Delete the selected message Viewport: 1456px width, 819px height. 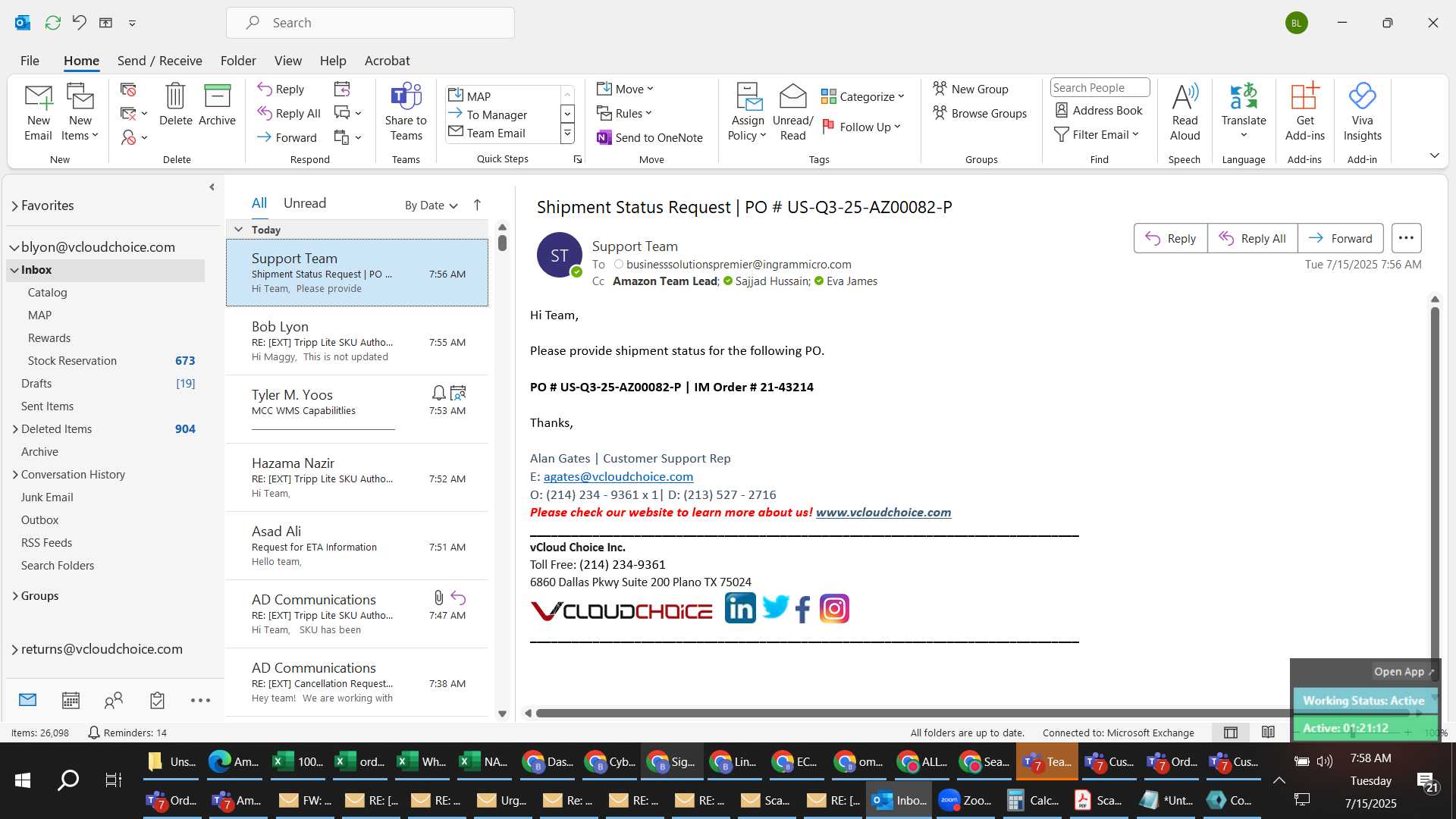coord(175,105)
